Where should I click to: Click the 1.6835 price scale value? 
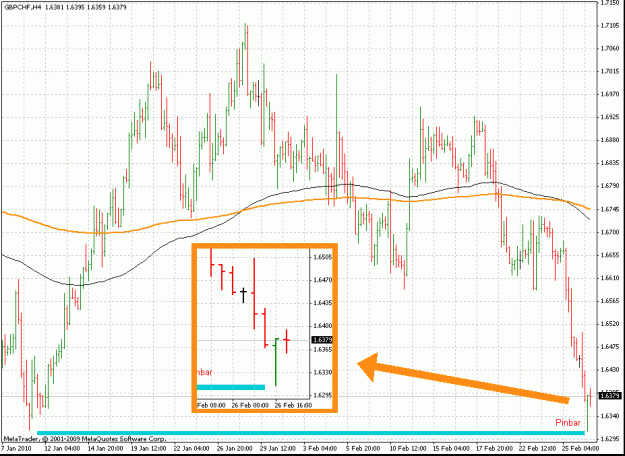click(609, 163)
